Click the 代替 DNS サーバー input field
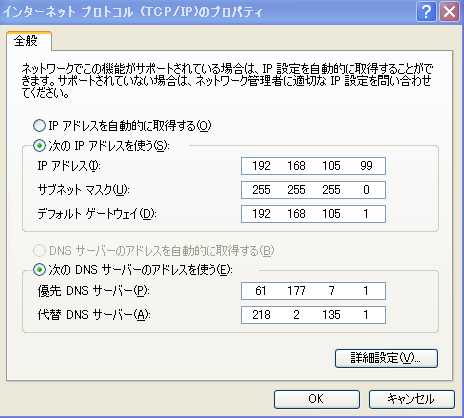The width and height of the screenshot is (464, 418). pos(313,315)
